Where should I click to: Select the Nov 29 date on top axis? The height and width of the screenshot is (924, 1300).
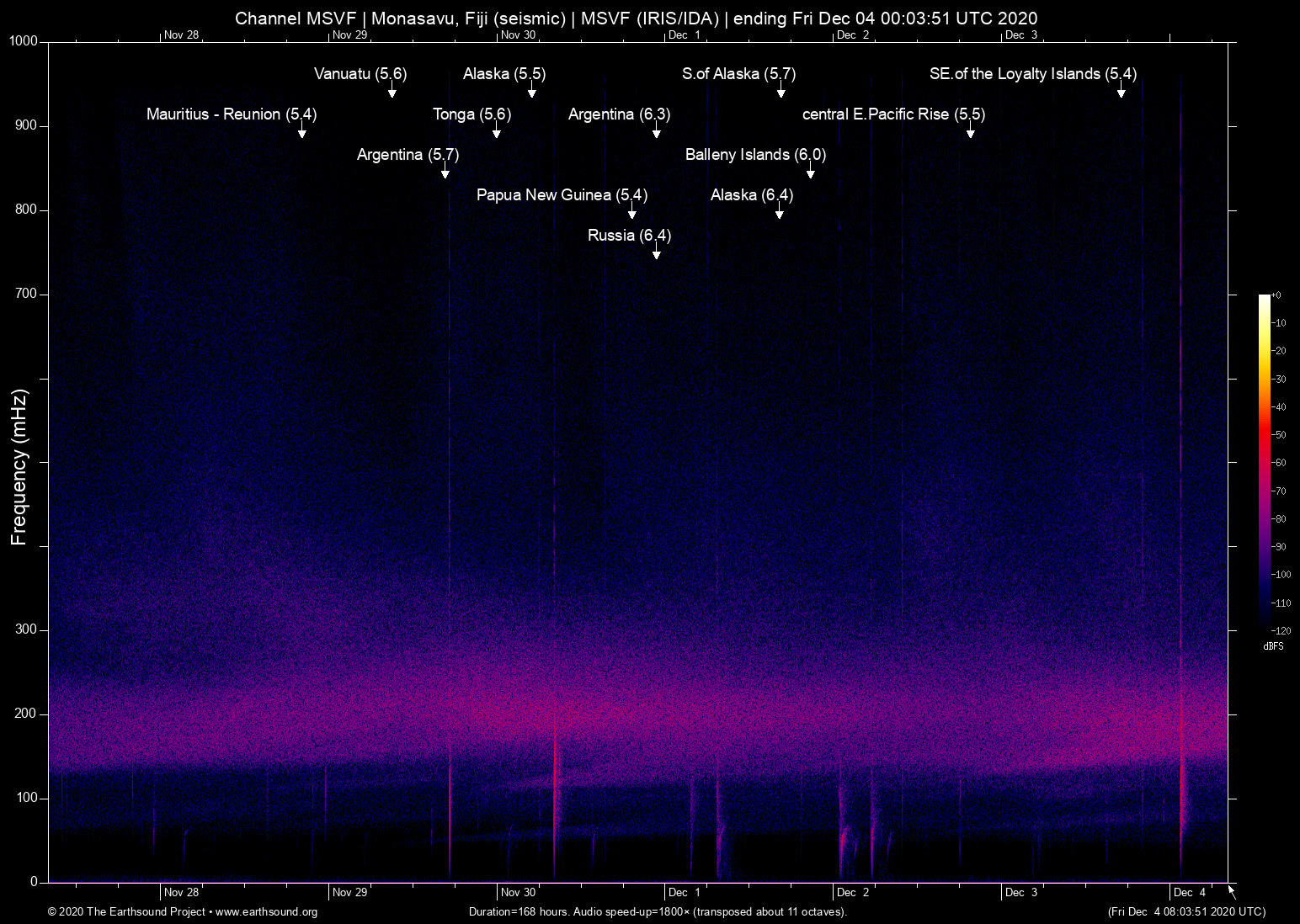350,35
